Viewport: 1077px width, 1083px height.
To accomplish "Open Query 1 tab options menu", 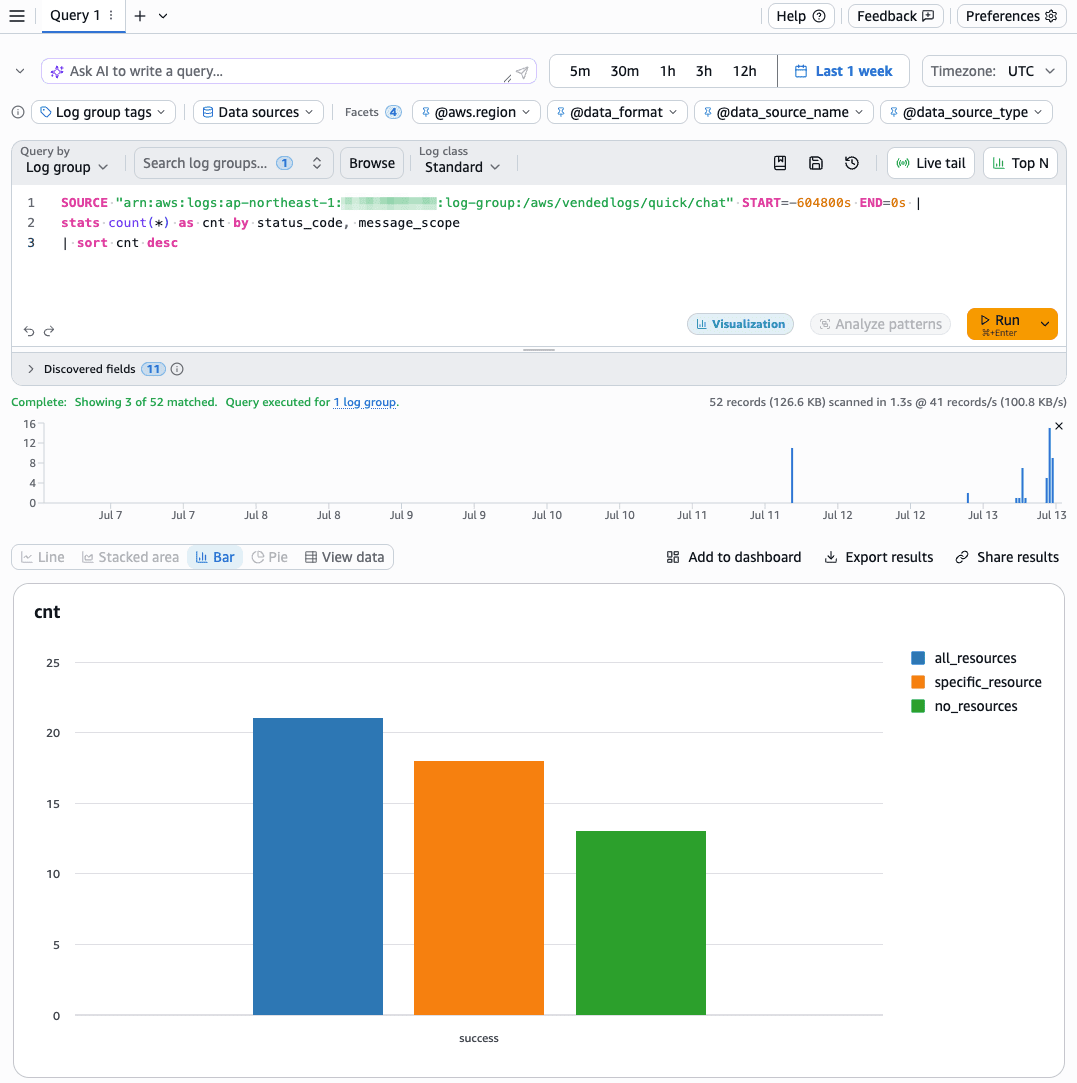I will tap(111, 15).
